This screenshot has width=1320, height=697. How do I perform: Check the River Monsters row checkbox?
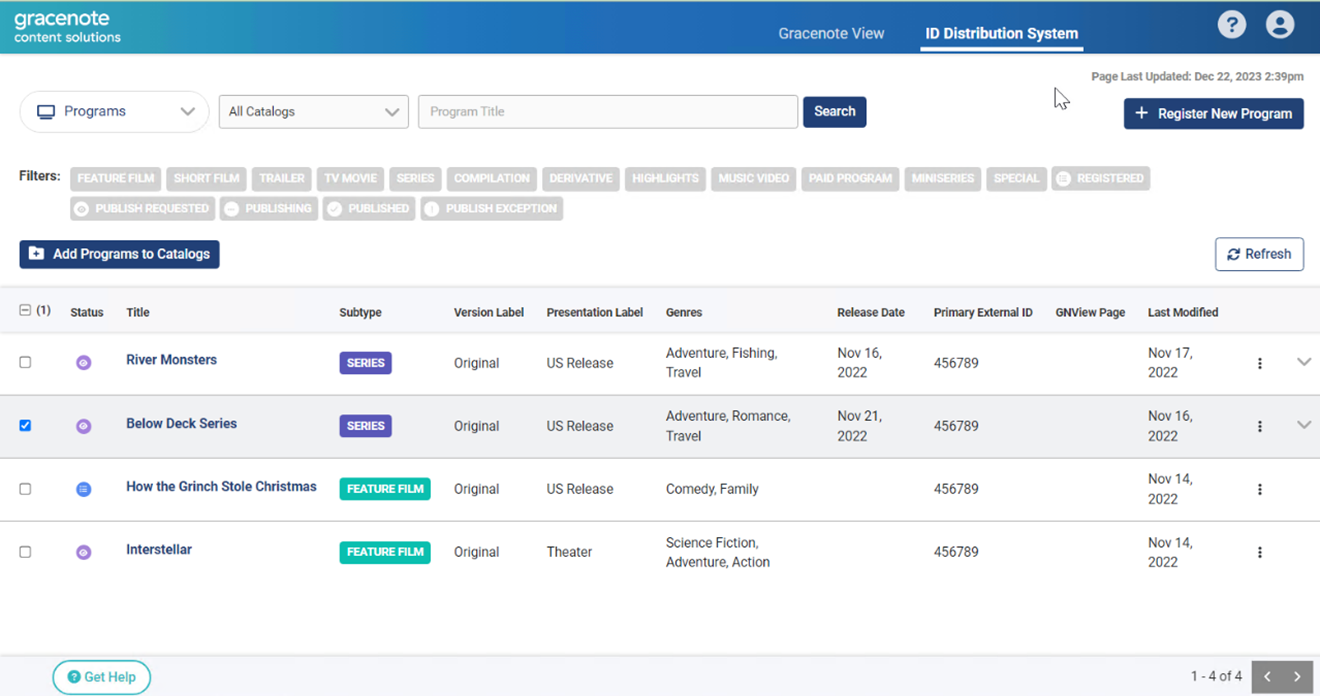point(25,363)
